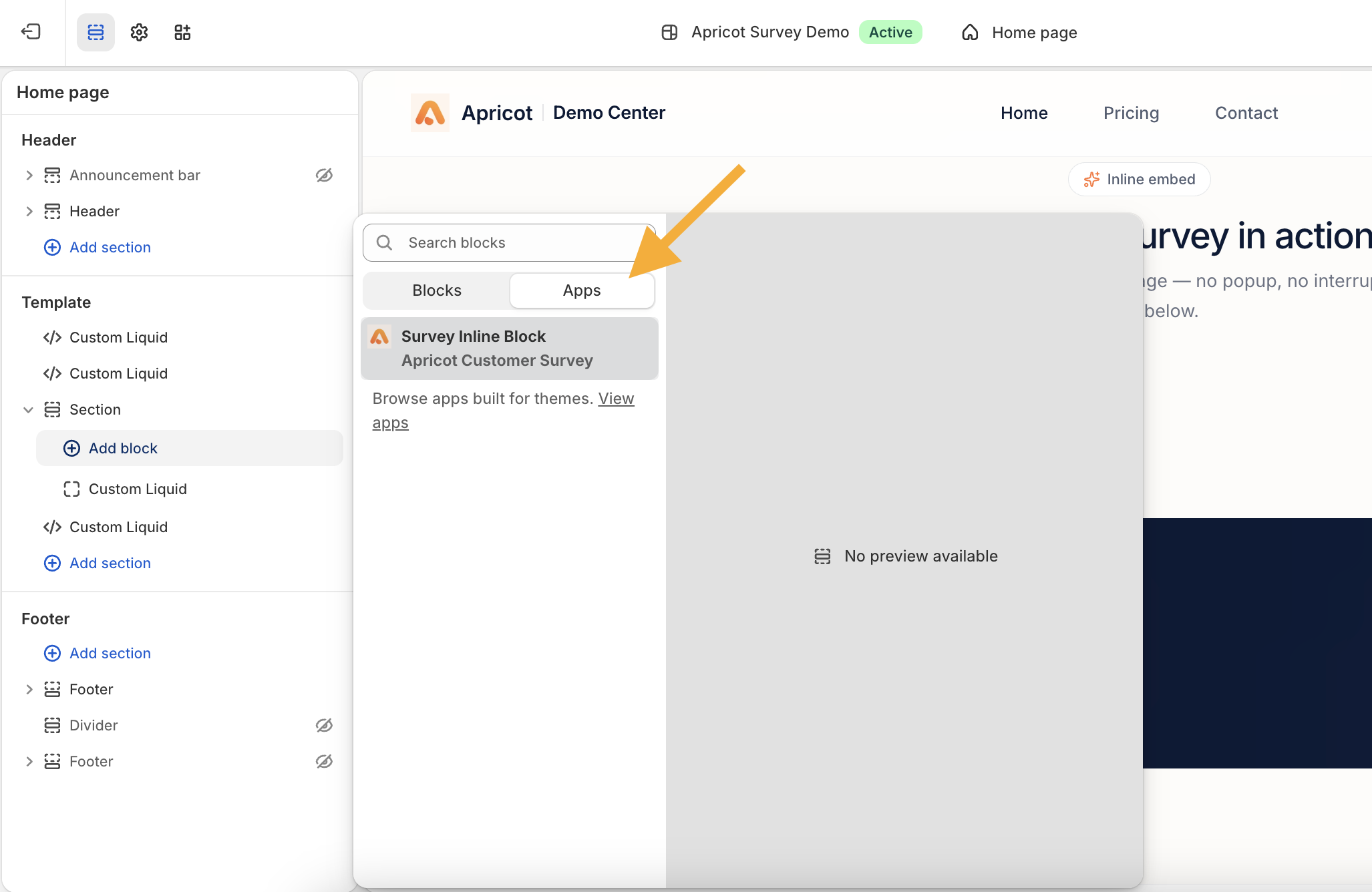
Task: Click the Active status badge
Action: 890,32
